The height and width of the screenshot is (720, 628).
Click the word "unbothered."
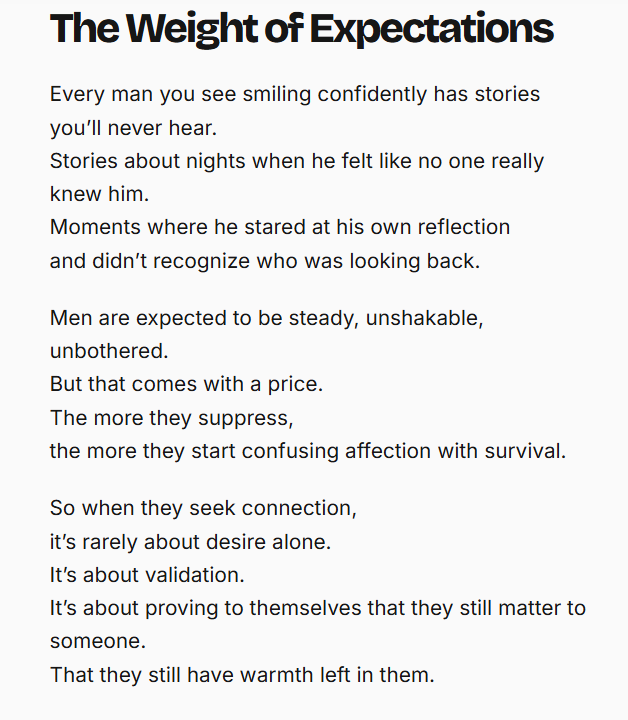108,351
